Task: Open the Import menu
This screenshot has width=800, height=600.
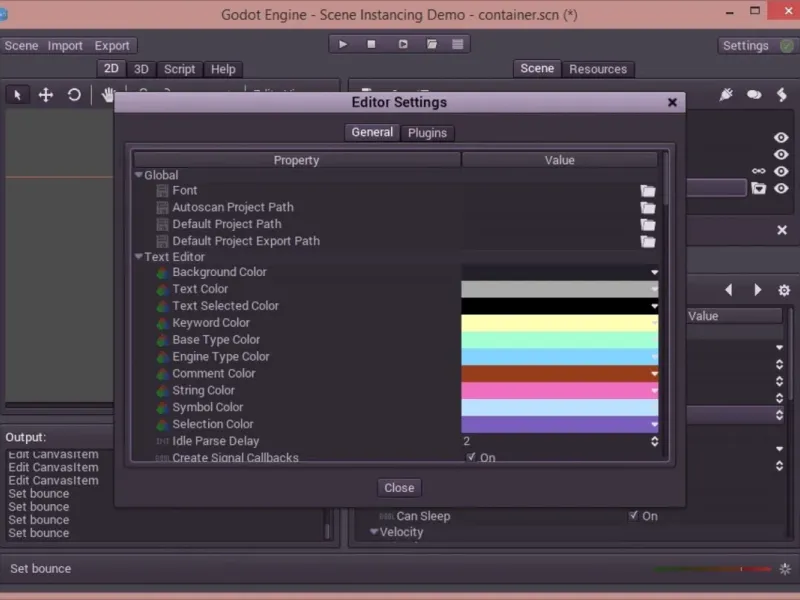Action: pyautogui.click(x=65, y=46)
